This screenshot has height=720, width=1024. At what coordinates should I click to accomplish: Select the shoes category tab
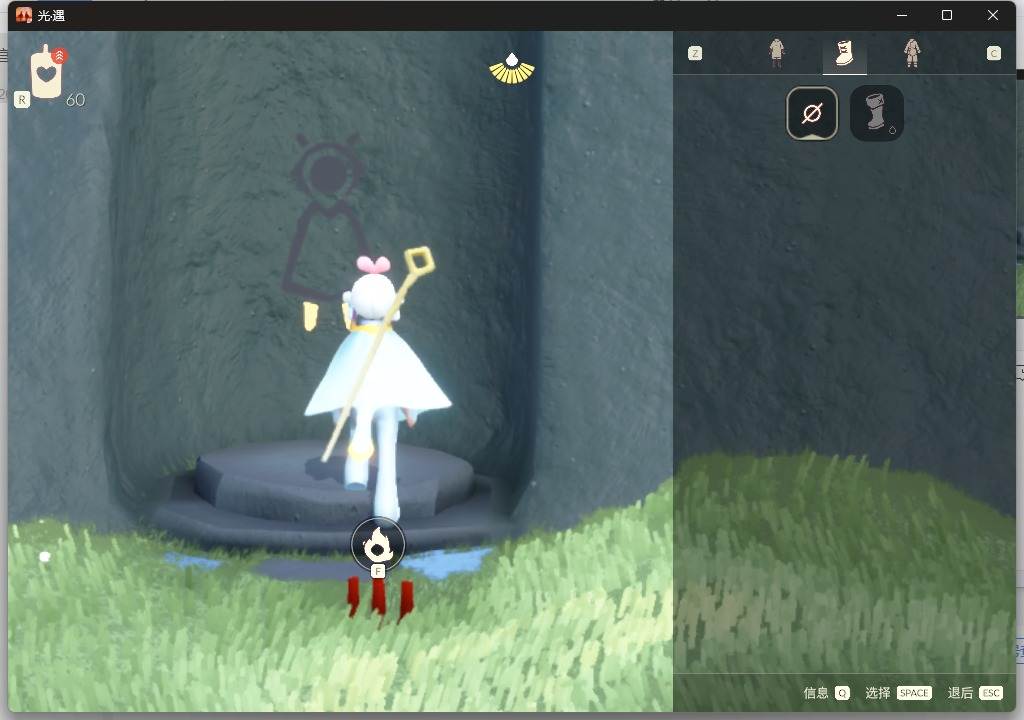click(844, 54)
